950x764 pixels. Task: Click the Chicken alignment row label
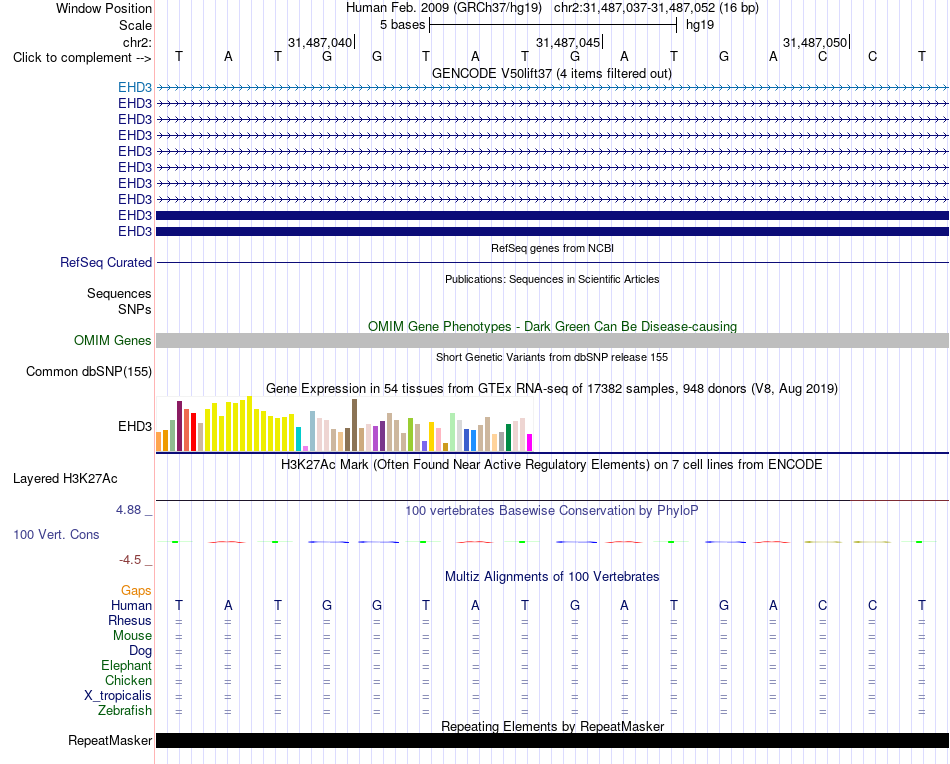[128, 680]
